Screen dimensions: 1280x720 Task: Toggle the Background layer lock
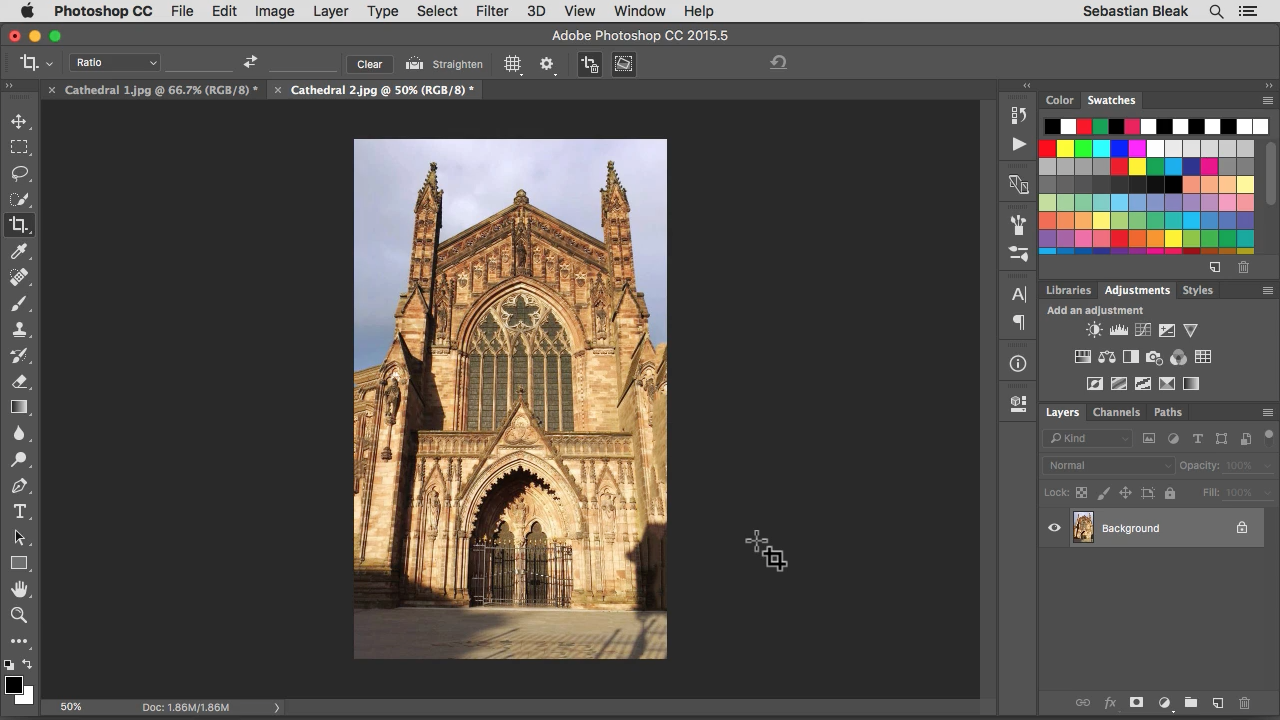pos(1241,528)
